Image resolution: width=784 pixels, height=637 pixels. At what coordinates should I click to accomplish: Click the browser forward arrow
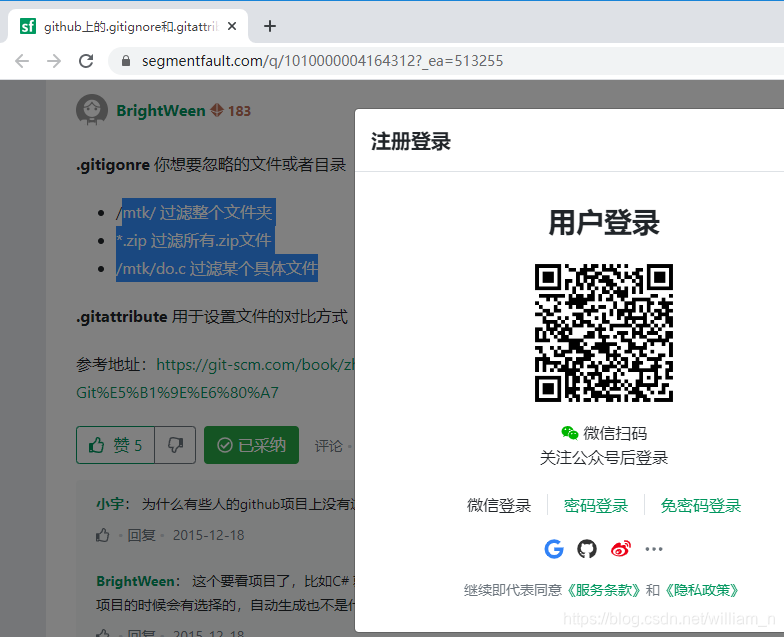click(x=54, y=61)
